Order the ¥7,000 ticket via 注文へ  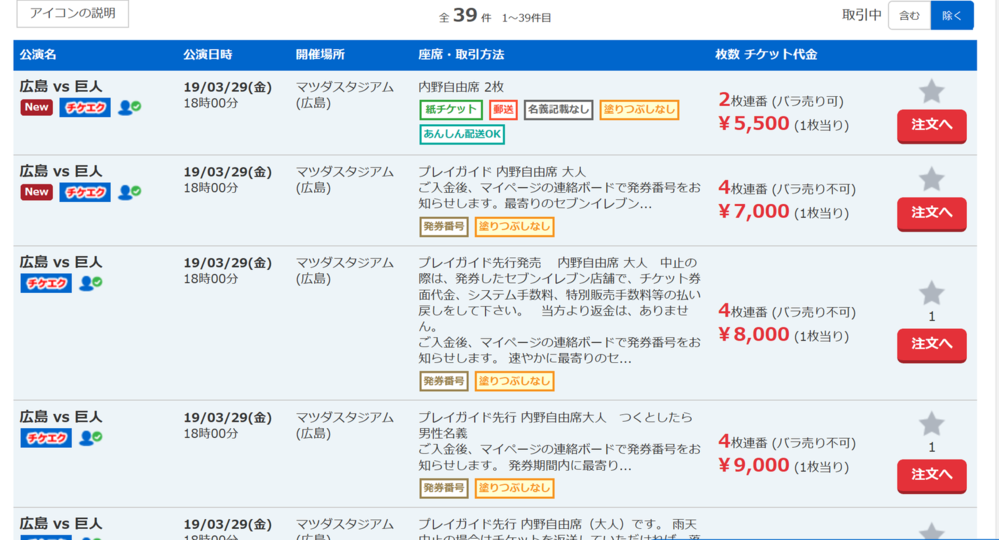point(931,213)
